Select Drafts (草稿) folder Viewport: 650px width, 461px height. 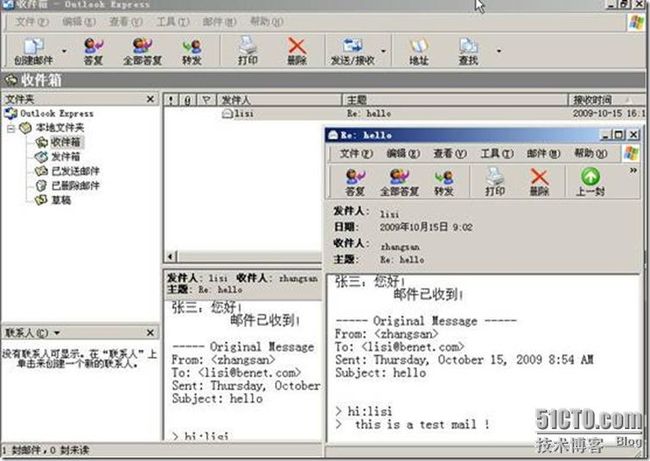pos(53,200)
